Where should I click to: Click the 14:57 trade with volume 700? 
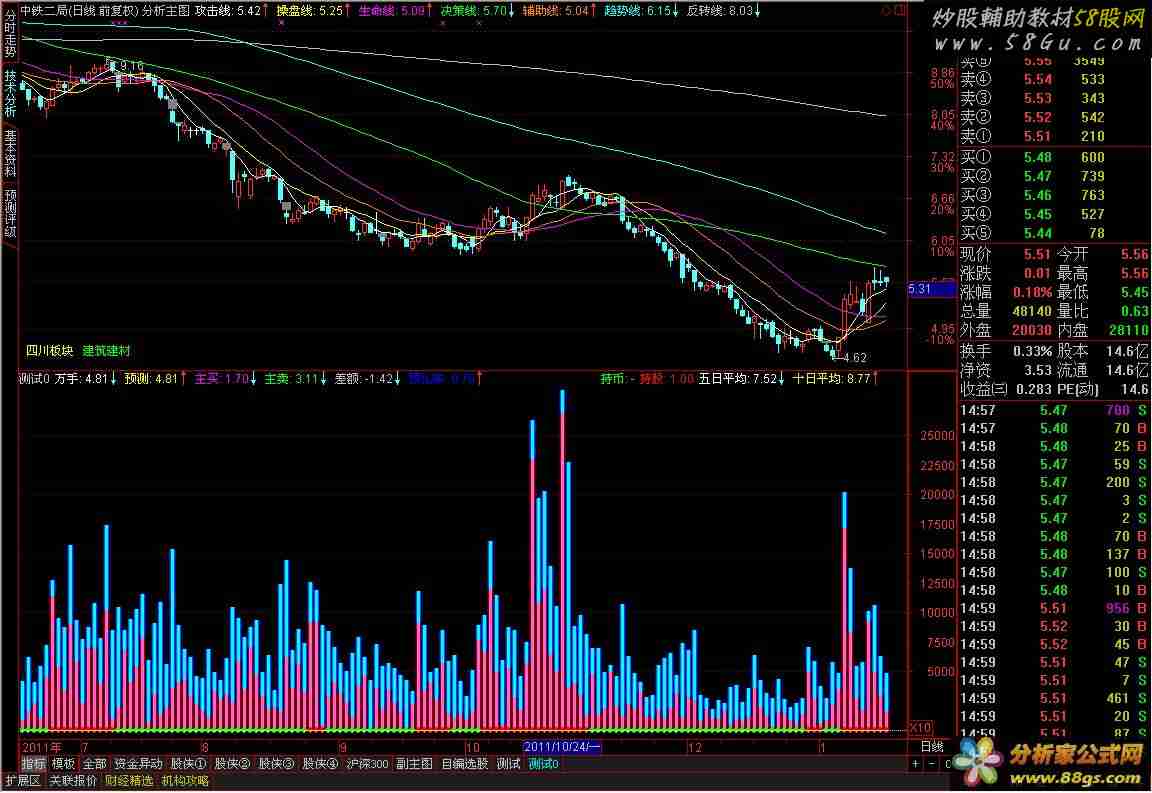tap(1054, 410)
